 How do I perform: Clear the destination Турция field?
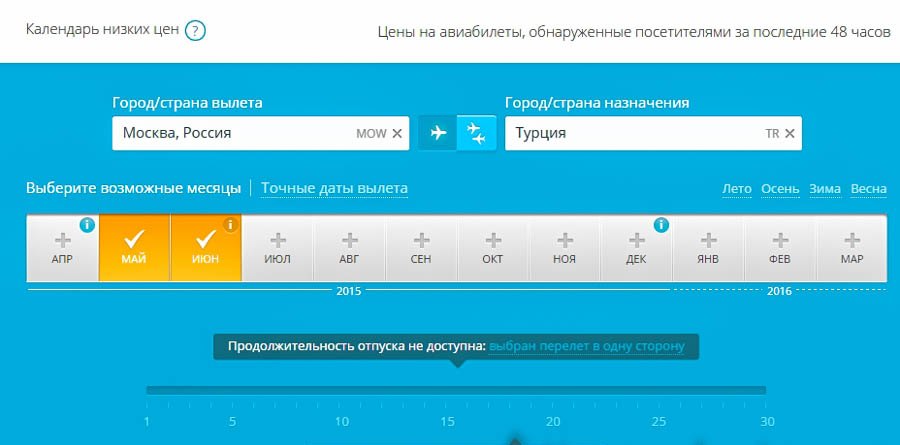790,133
